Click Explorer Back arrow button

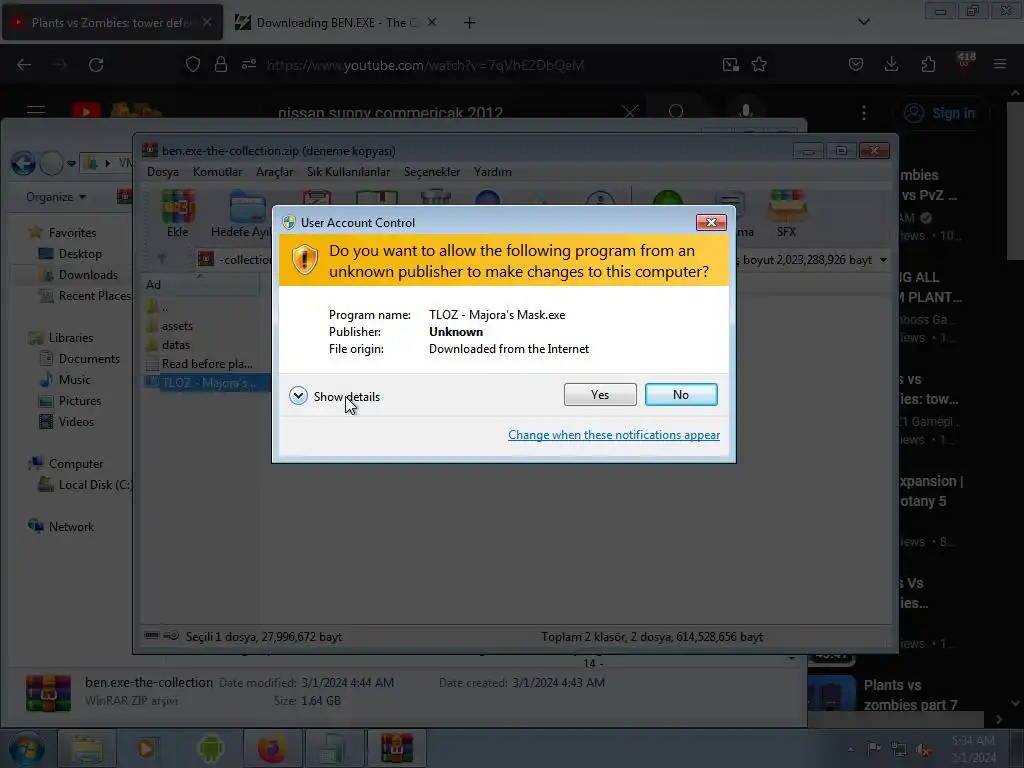(24, 163)
